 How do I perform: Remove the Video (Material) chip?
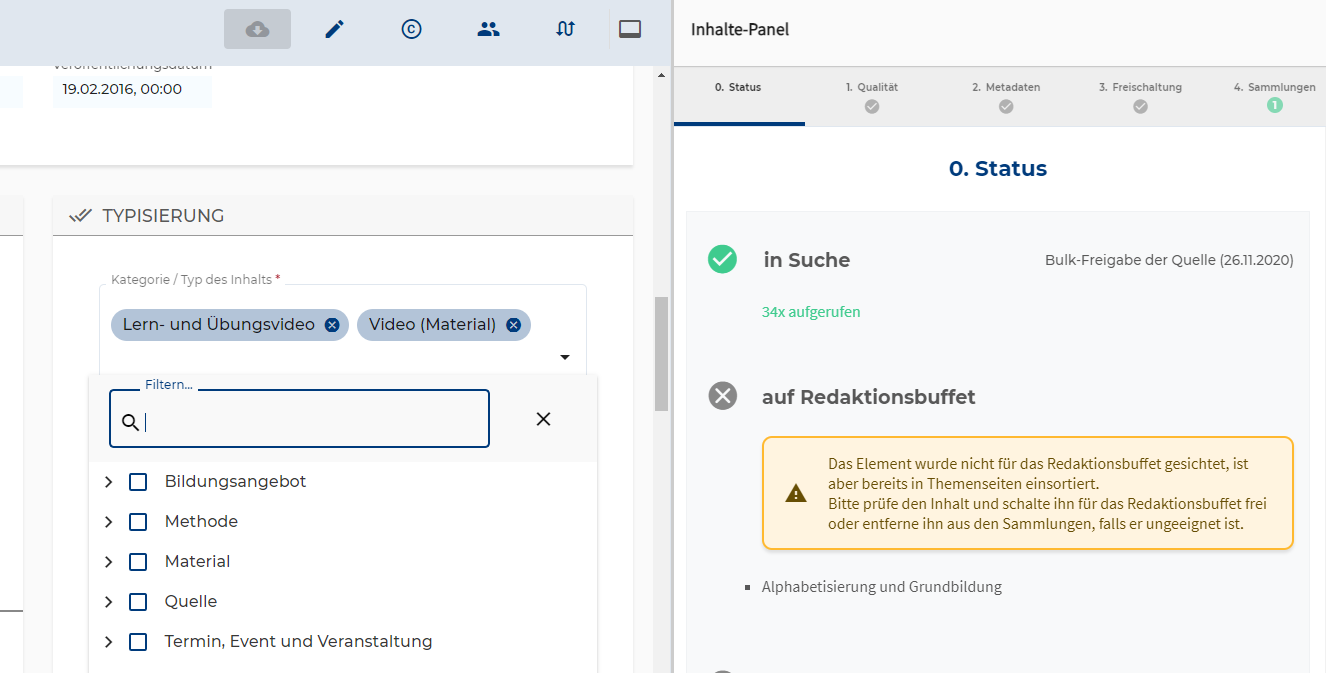[513, 325]
